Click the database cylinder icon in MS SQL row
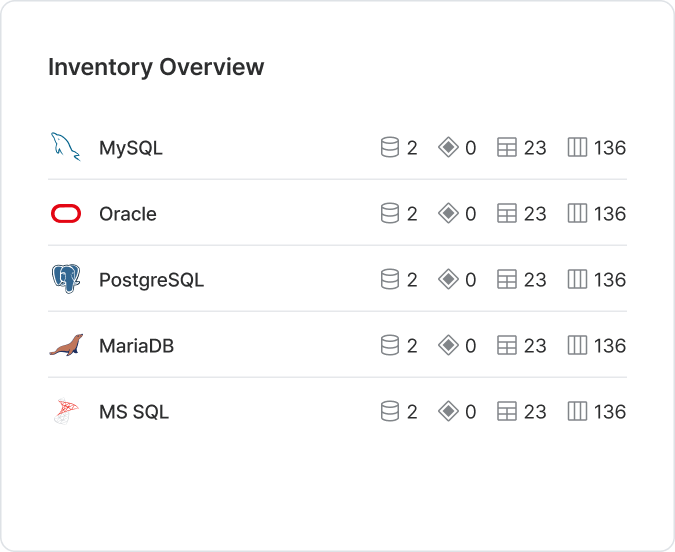Screen dimensions: 675x552 [x=390, y=411]
